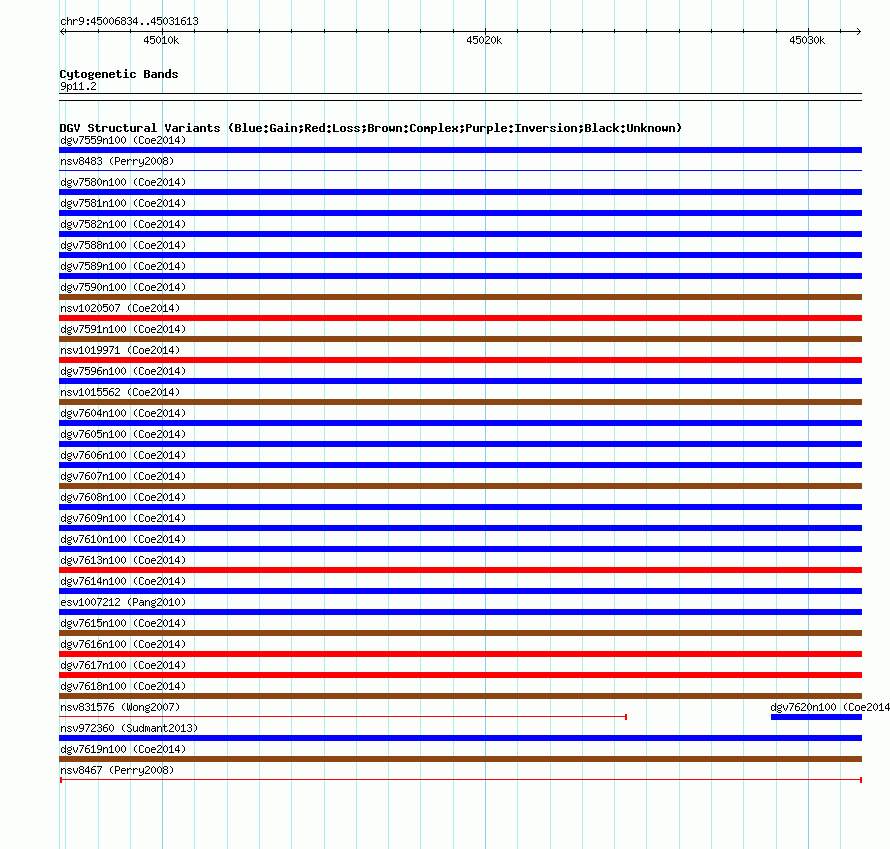Select nsv1019971 (Coe2014) variant label
Image resolution: width=890 pixels, height=849 pixels.
coord(120,350)
